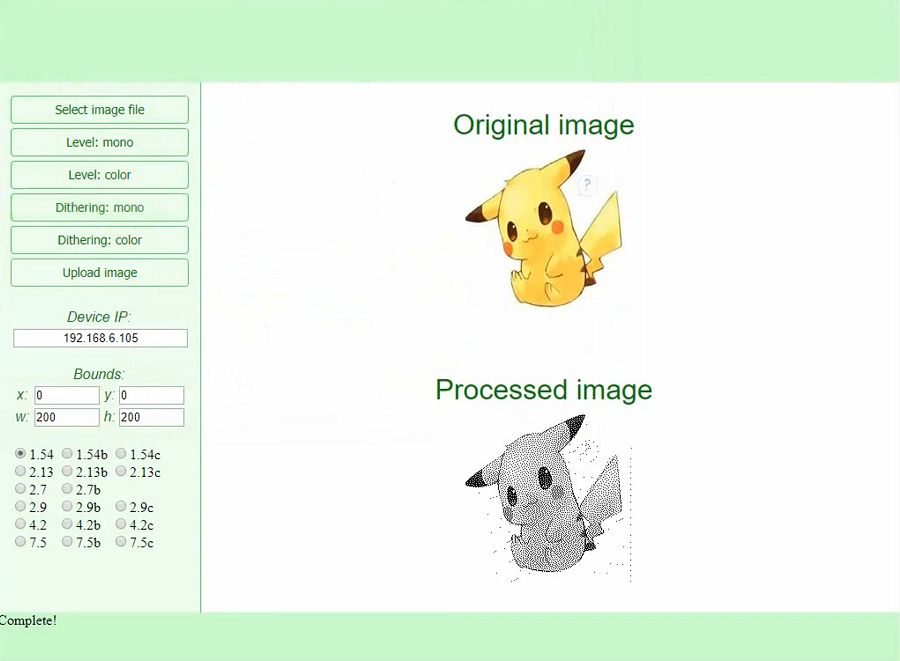Click the Complete! status message
Viewport: 900px width, 661px height.
[28, 620]
